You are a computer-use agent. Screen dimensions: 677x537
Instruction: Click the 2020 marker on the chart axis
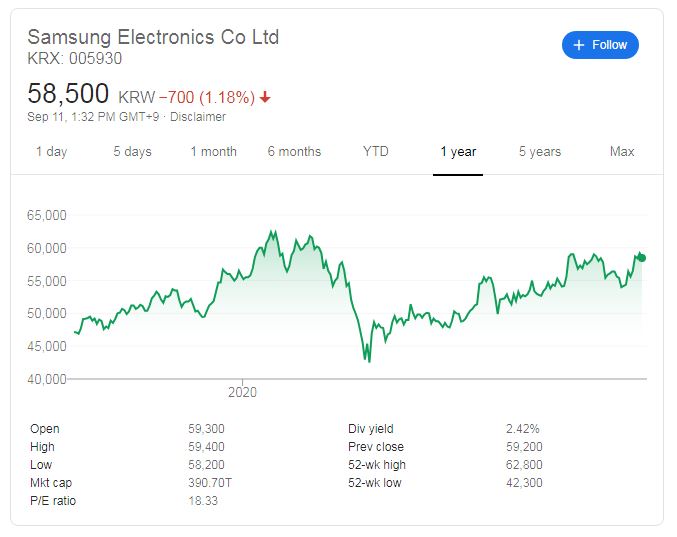242,392
